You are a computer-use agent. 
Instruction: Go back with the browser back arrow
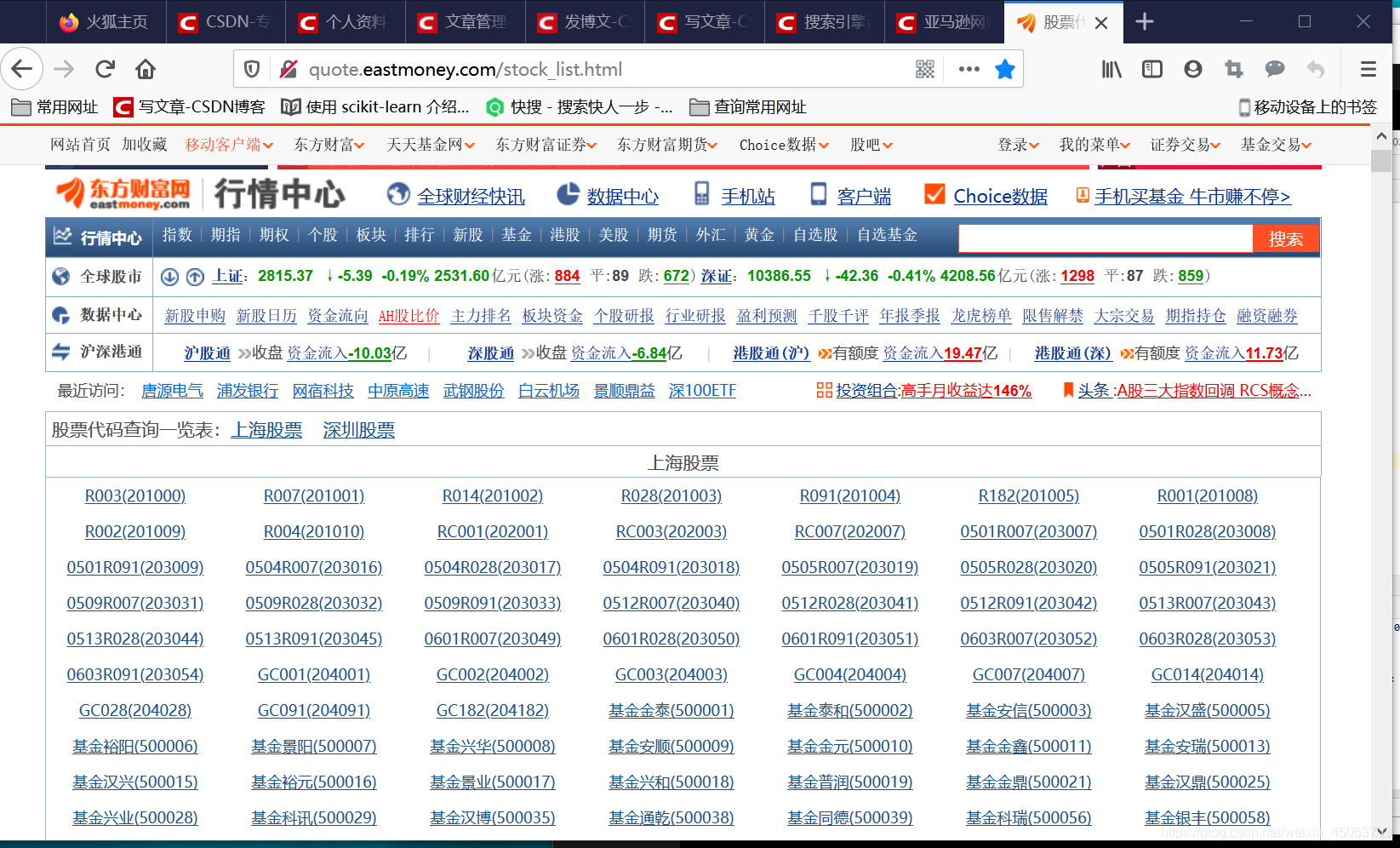tap(22, 69)
